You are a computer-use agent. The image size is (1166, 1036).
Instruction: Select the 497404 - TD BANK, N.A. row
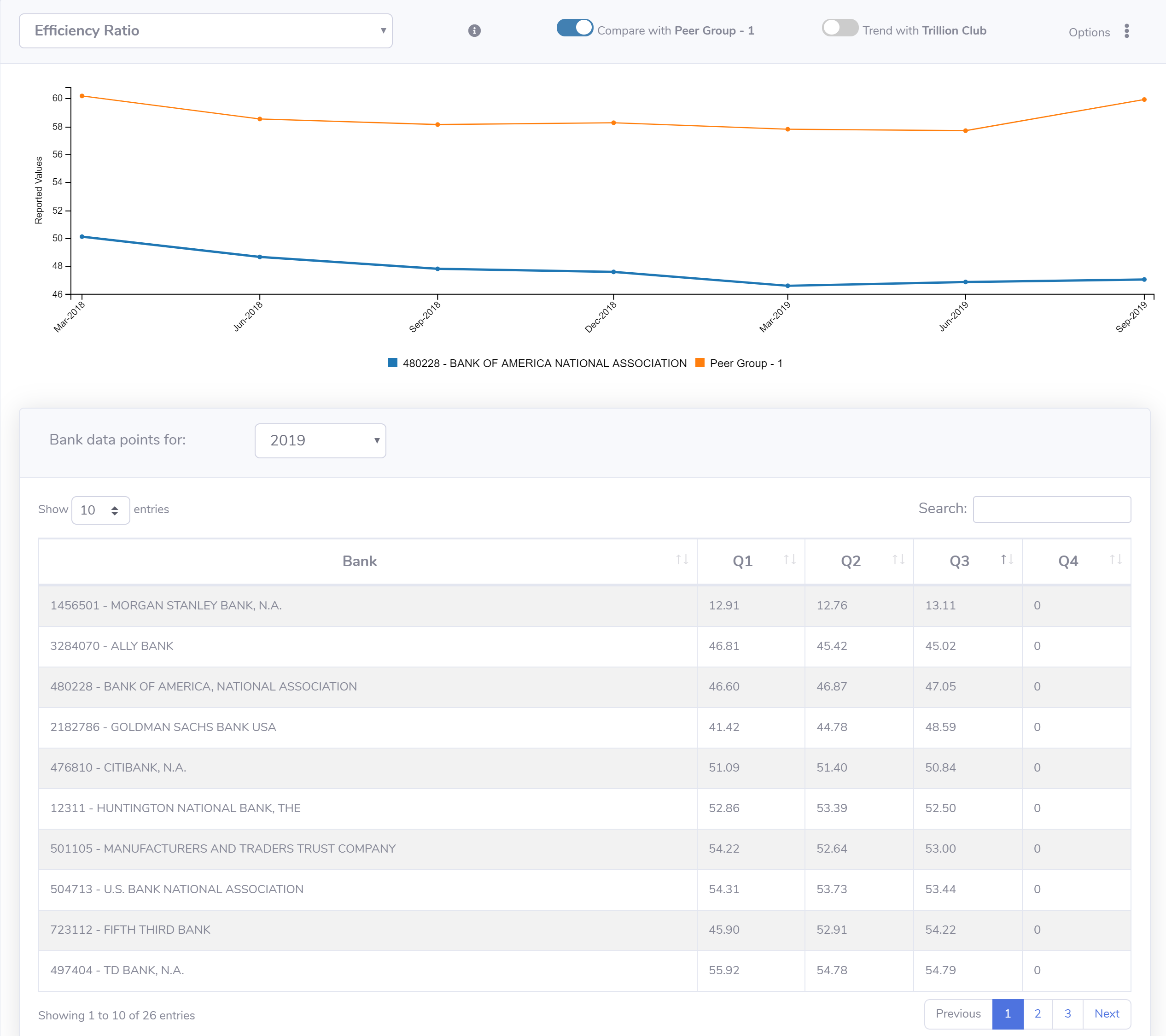[x=585, y=971]
